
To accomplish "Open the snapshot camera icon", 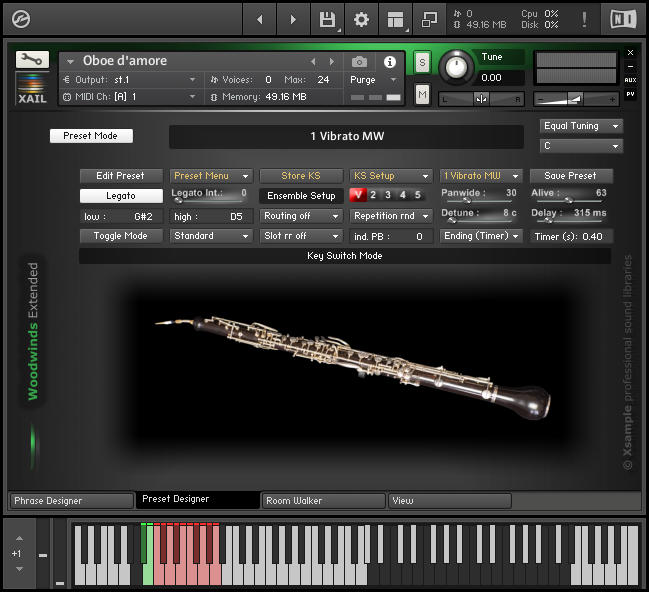I will click(x=359, y=62).
